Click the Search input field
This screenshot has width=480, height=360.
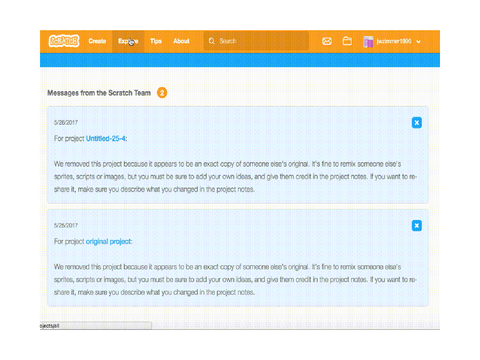click(256, 41)
